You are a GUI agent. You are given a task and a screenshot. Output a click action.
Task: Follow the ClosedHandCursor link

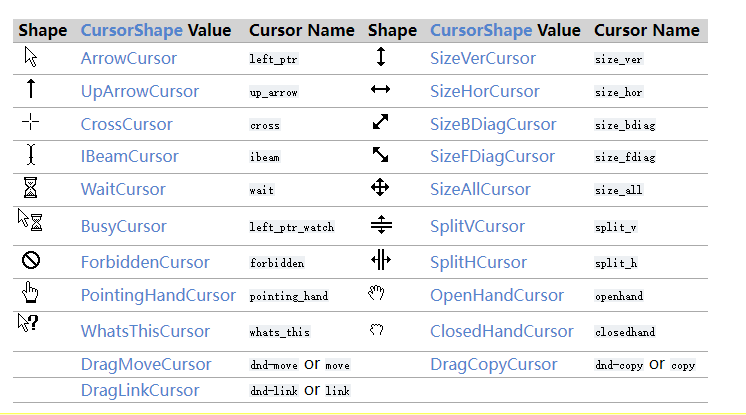click(501, 331)
